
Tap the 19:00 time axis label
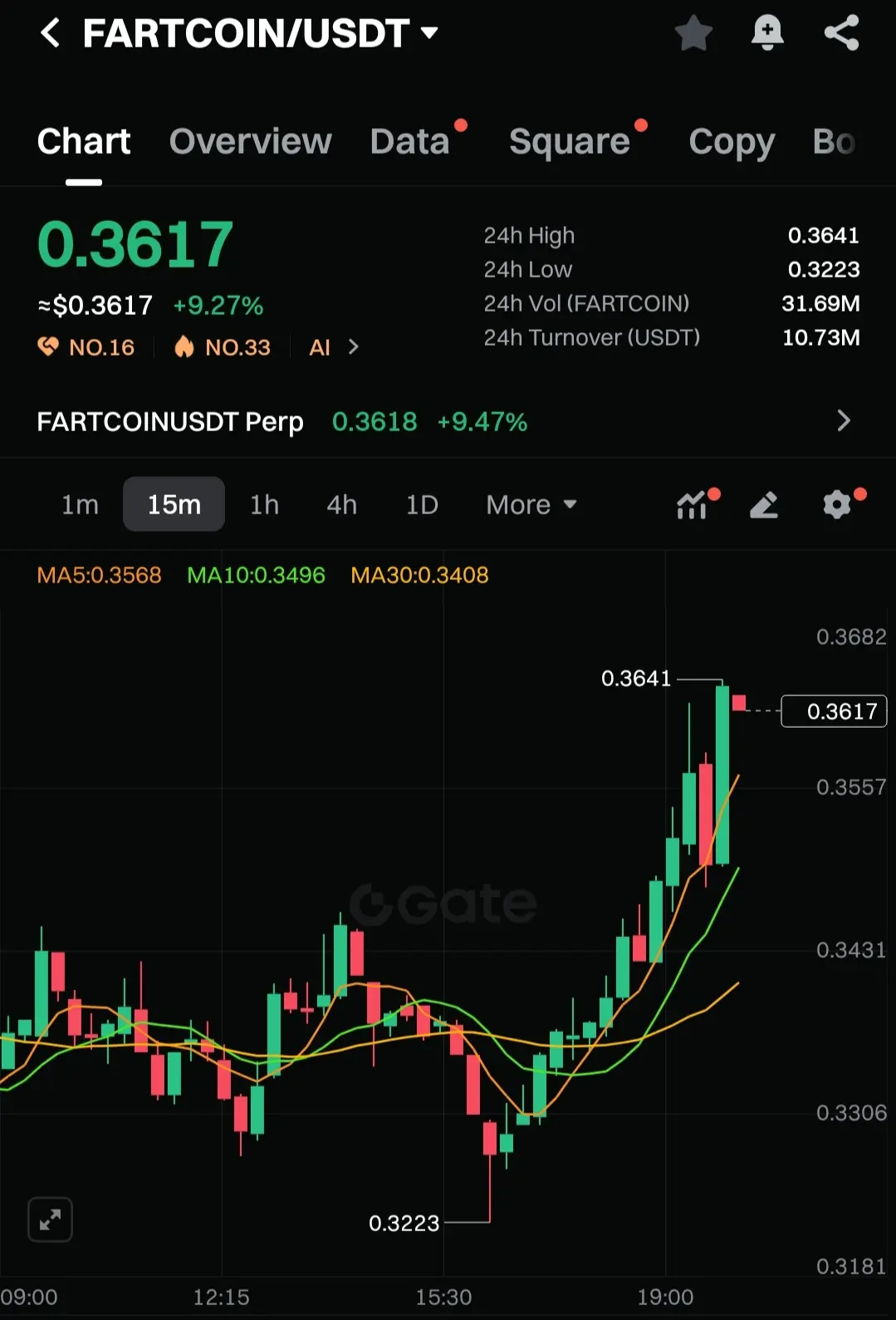coord(665,1298)
